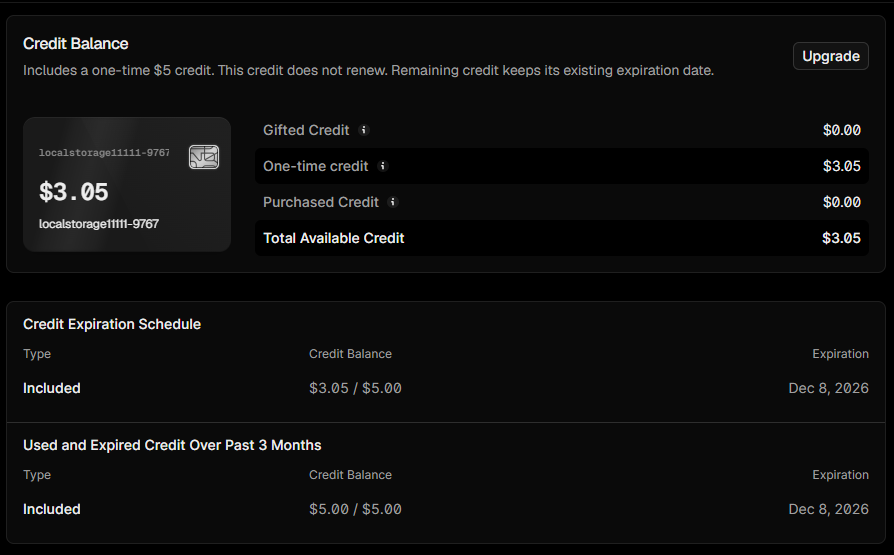Select the Purchased Credit label
This screenshot has width=894, height=555.
pyautogui.click(x=320, y=202)
